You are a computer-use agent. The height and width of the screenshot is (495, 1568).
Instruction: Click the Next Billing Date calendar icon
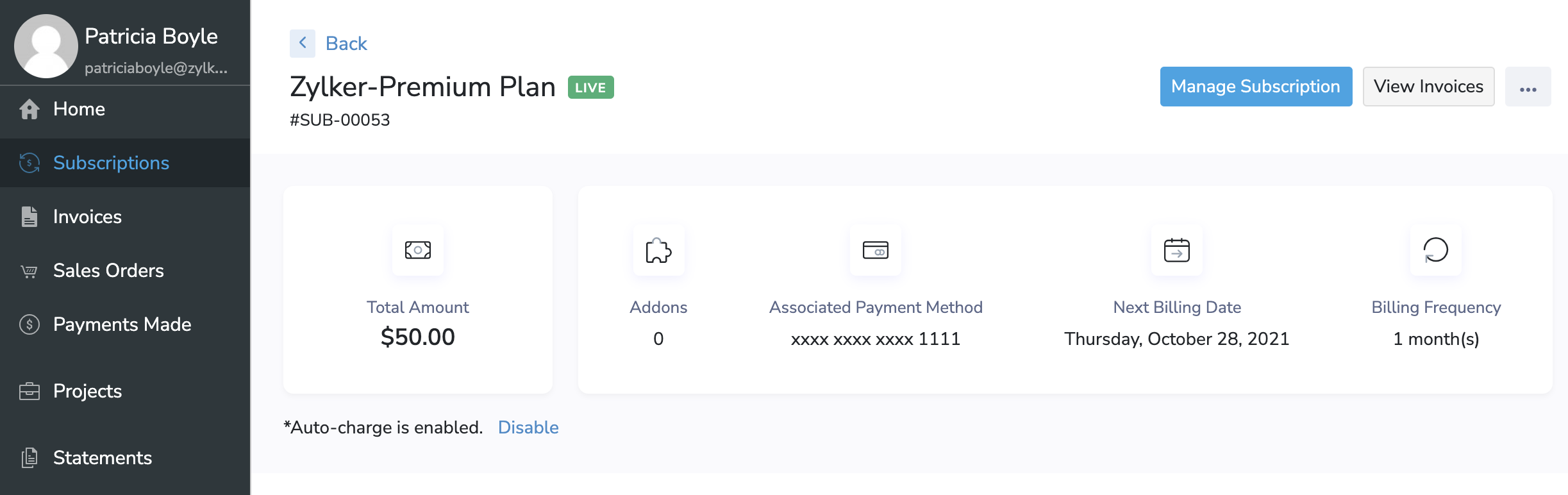pyautogui.click(x=1177, y=250)
